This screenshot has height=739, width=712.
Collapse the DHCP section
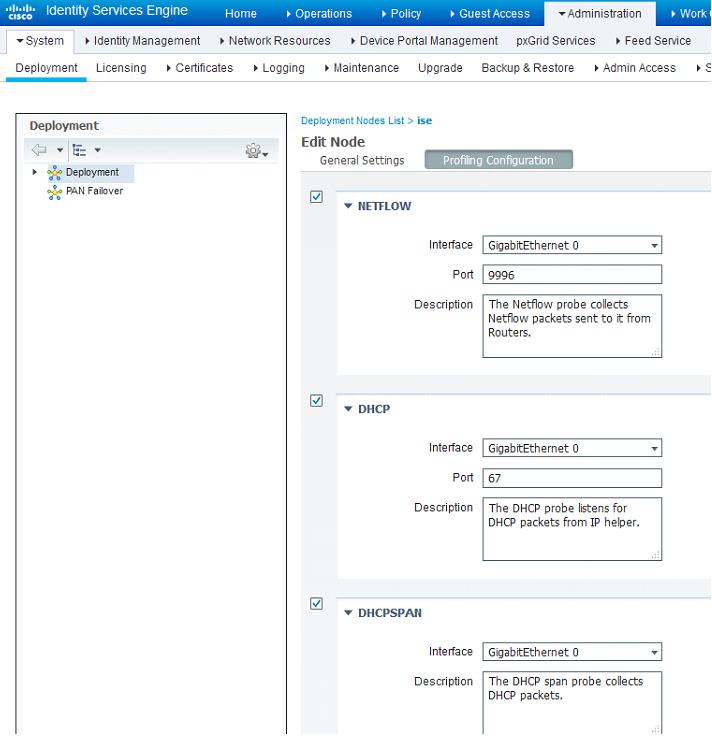(348, 409)
